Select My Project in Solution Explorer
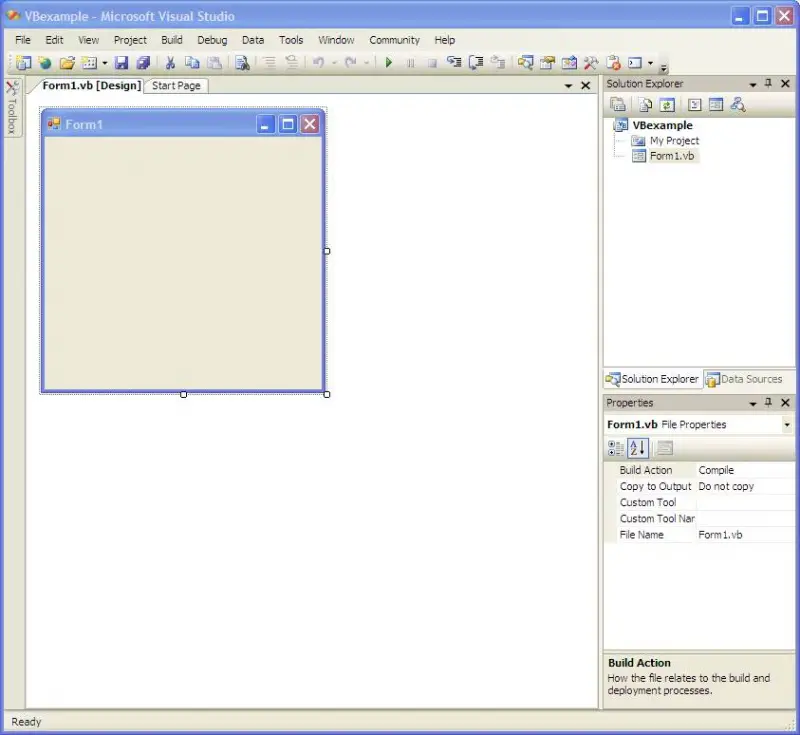This screenshot has width=800, height=735. click(x=674, y=141)
